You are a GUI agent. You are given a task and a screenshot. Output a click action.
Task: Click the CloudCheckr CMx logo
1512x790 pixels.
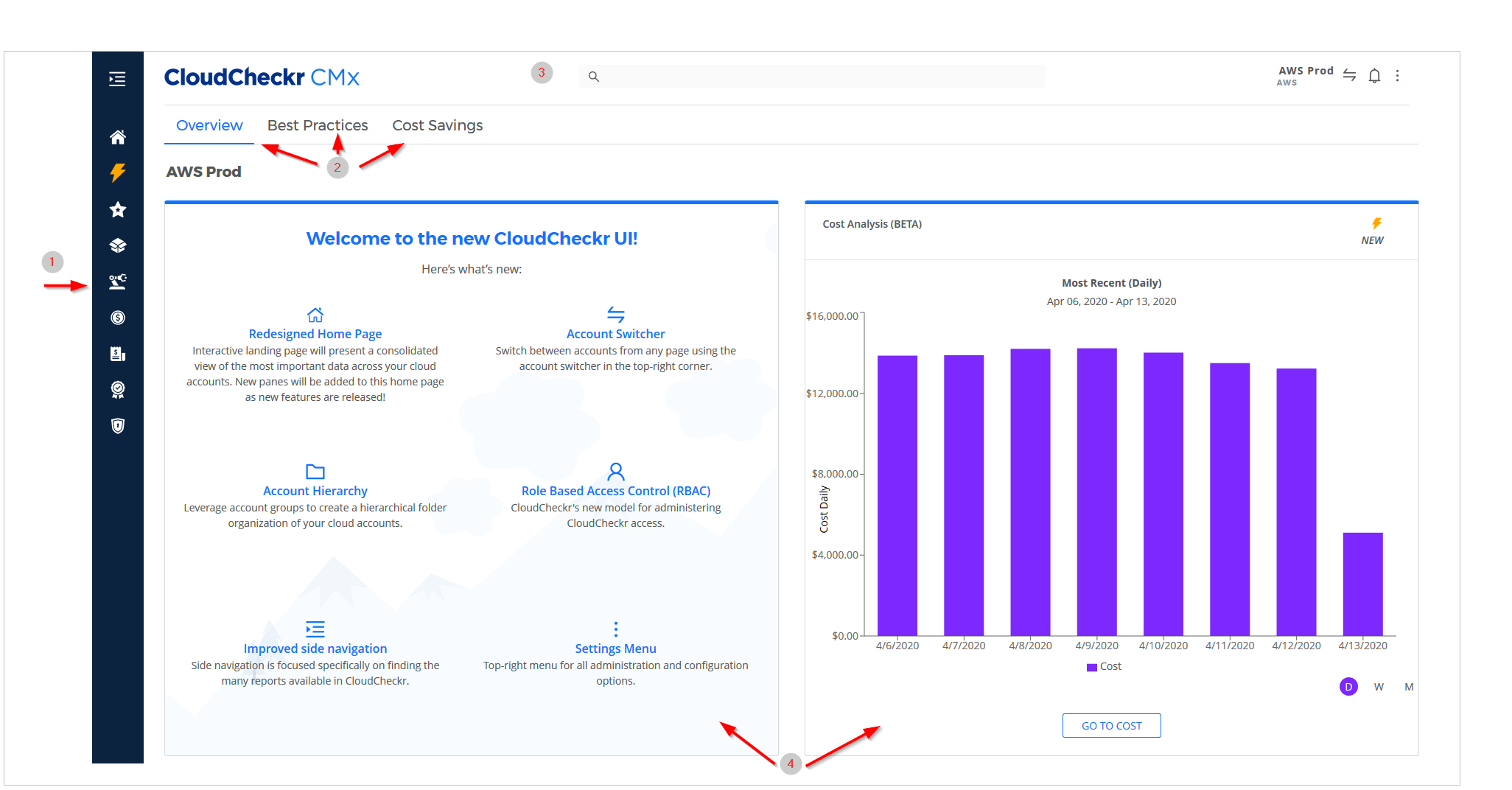click(x=262, y=77)
